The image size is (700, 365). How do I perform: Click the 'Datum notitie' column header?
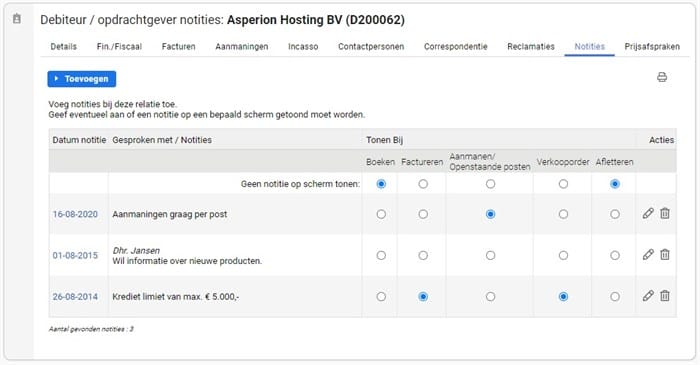click(79, 140)
